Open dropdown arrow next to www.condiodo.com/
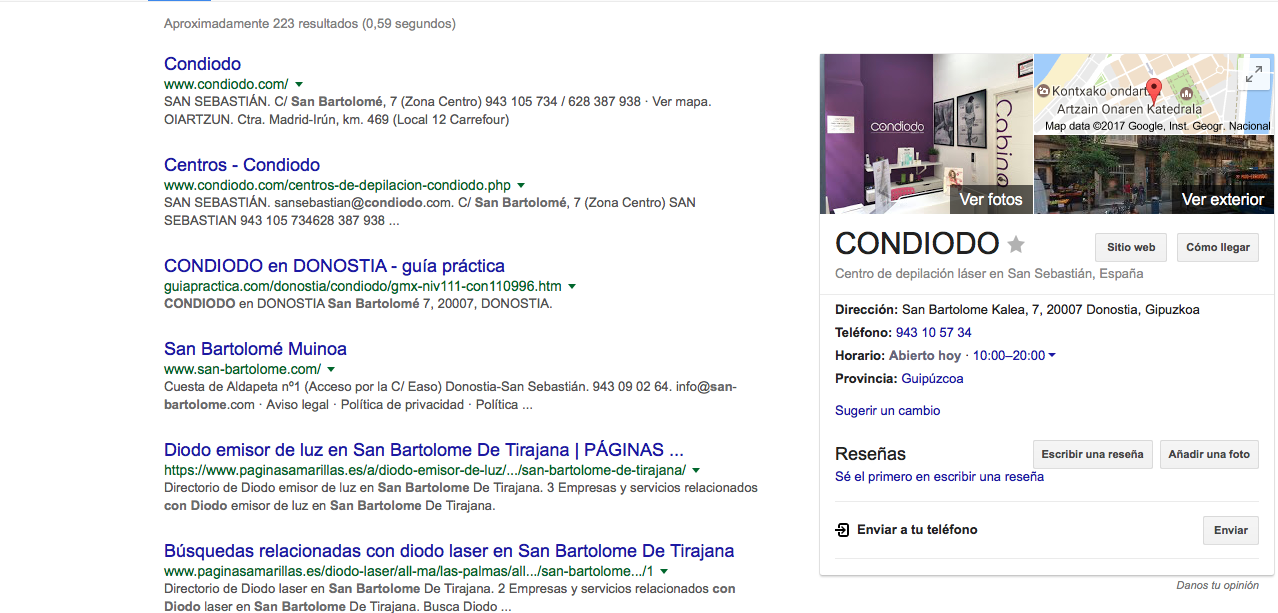1278x613 pixels. [299, 85]
